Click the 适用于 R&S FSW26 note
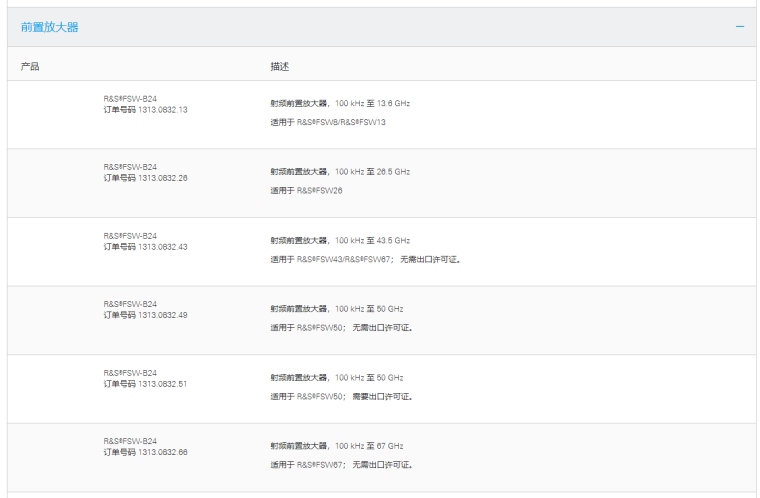Image resolution: width=760 pixels, height=498 pixels. [307, 190]
